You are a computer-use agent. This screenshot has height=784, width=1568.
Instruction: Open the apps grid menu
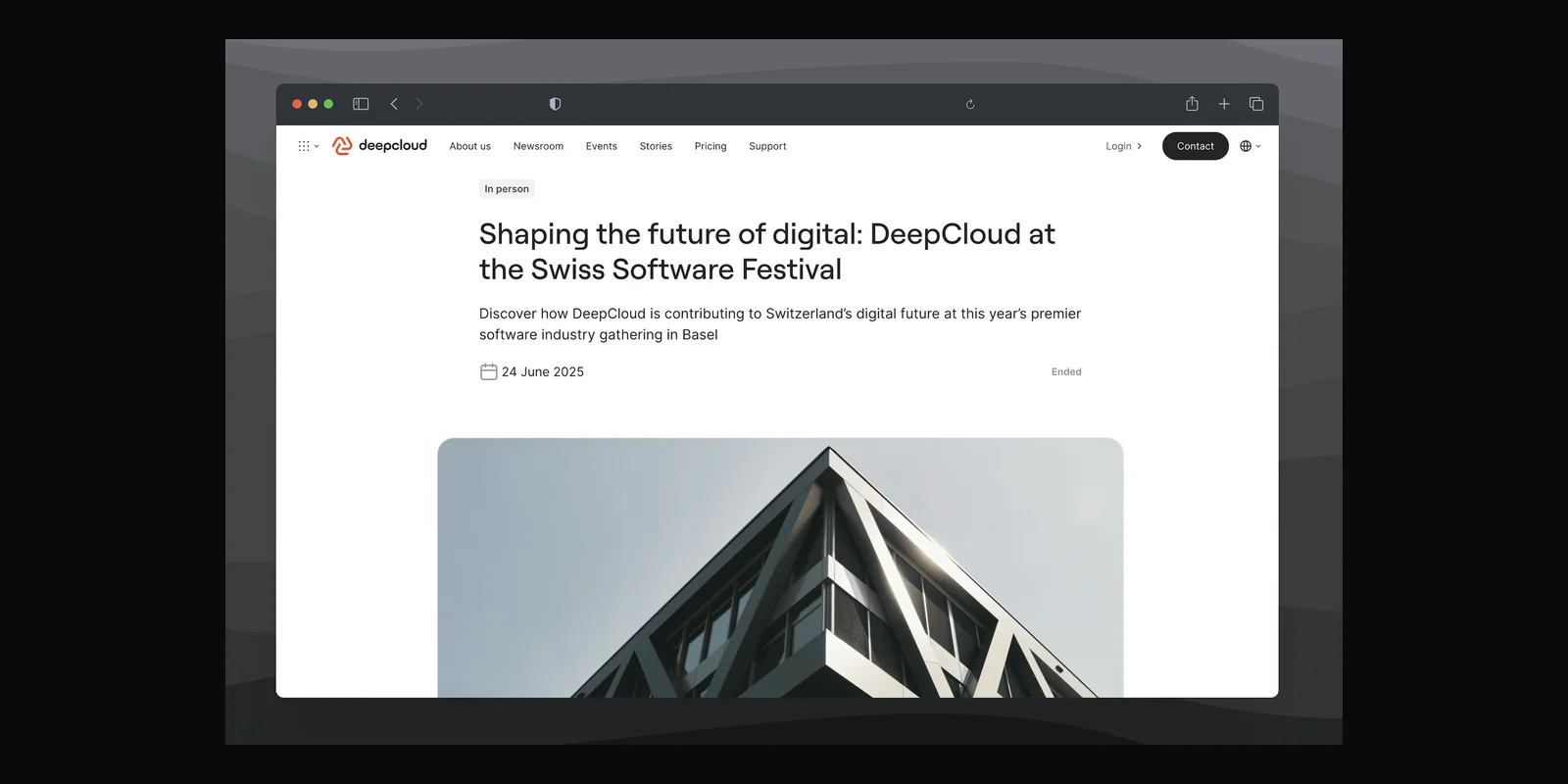309,146
